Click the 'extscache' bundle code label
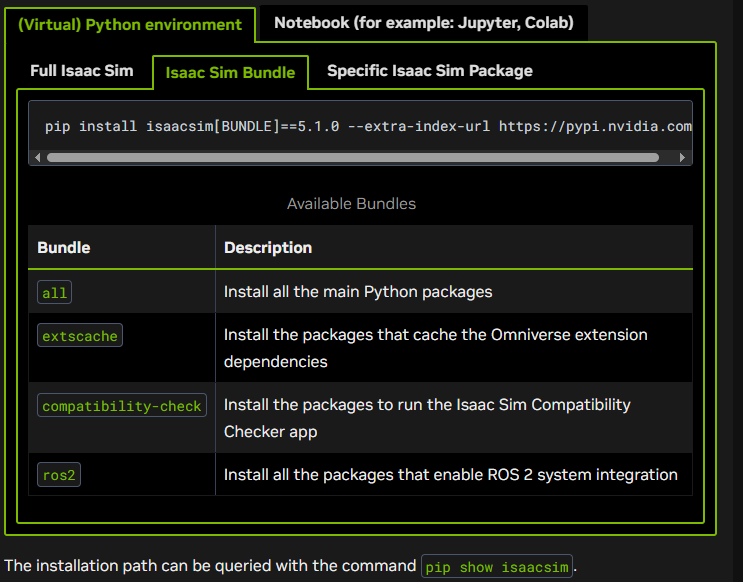 coord(80,336)
